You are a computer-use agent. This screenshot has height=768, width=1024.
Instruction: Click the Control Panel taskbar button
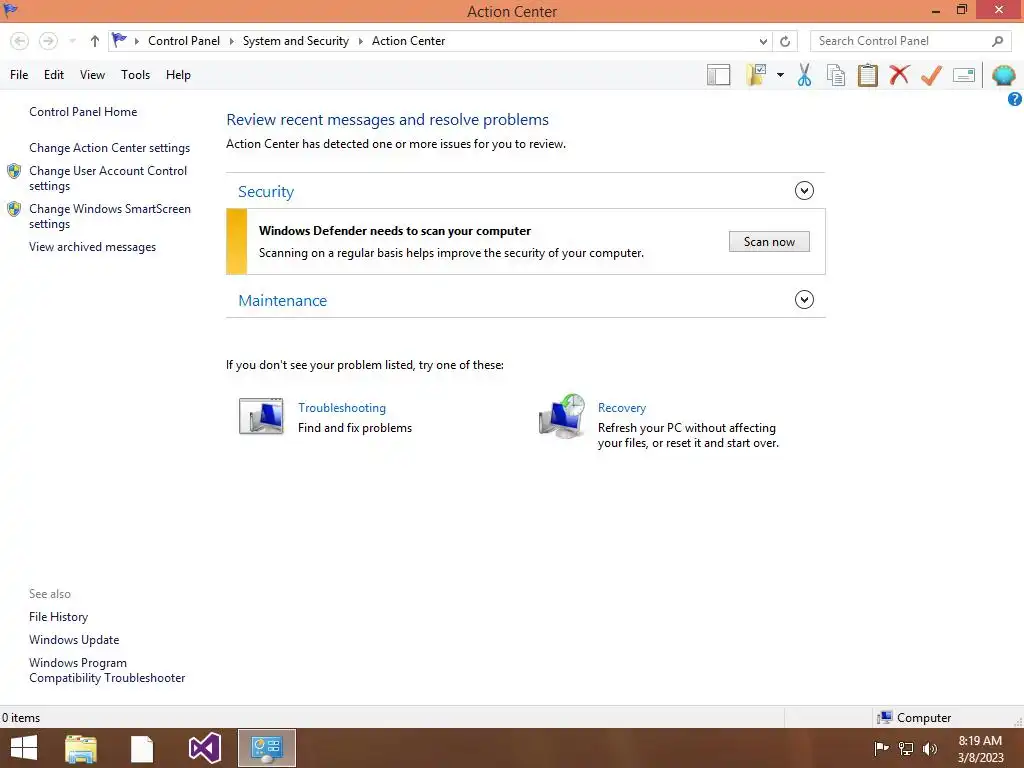266,748
